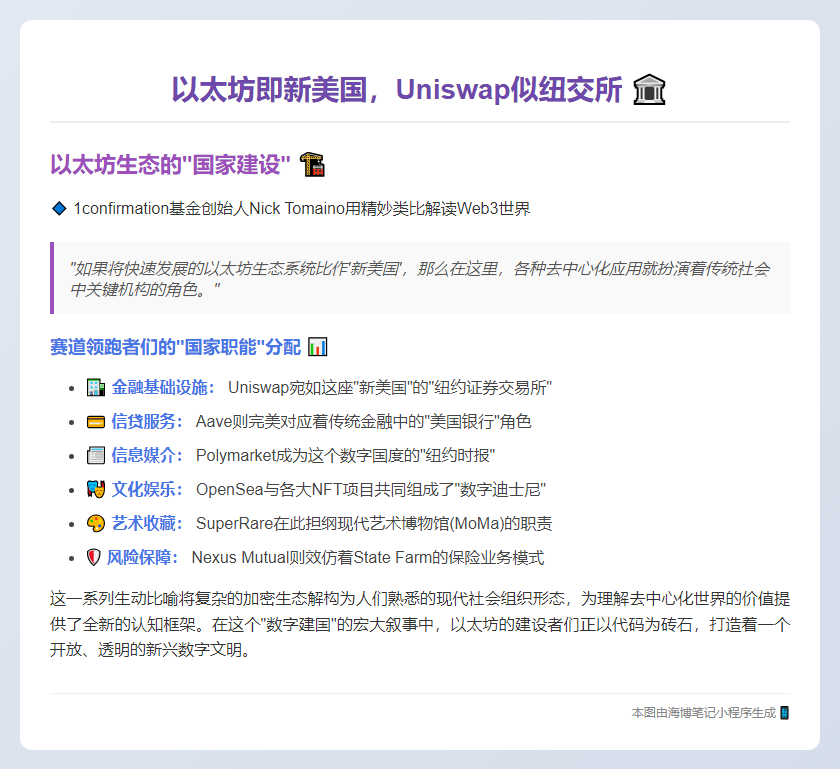The height and width of the screenshot is (769, 840).
Task: Click the italic quote block text
Action: 419,279
